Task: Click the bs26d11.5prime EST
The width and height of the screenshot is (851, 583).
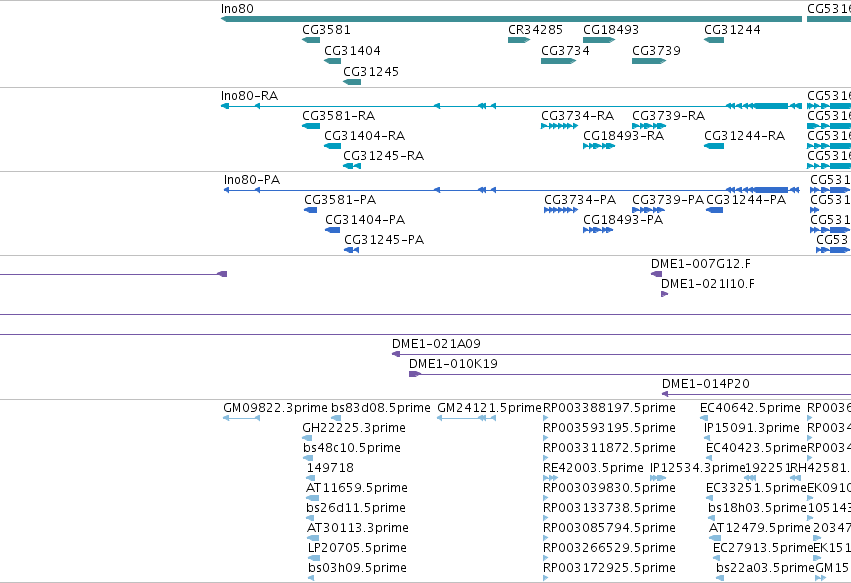Action: pyautogui.click(x=310, y=518)
